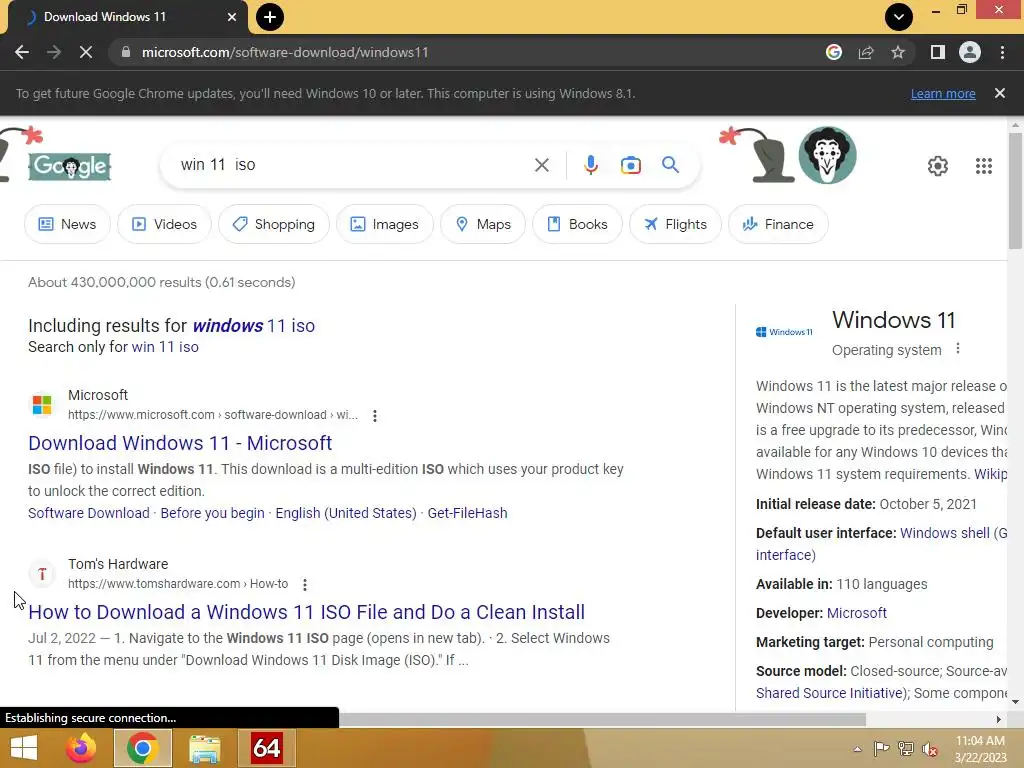Start voice search with microphone icon
The width and height of the screenshot is (1024, 768).
pos(590,165)
